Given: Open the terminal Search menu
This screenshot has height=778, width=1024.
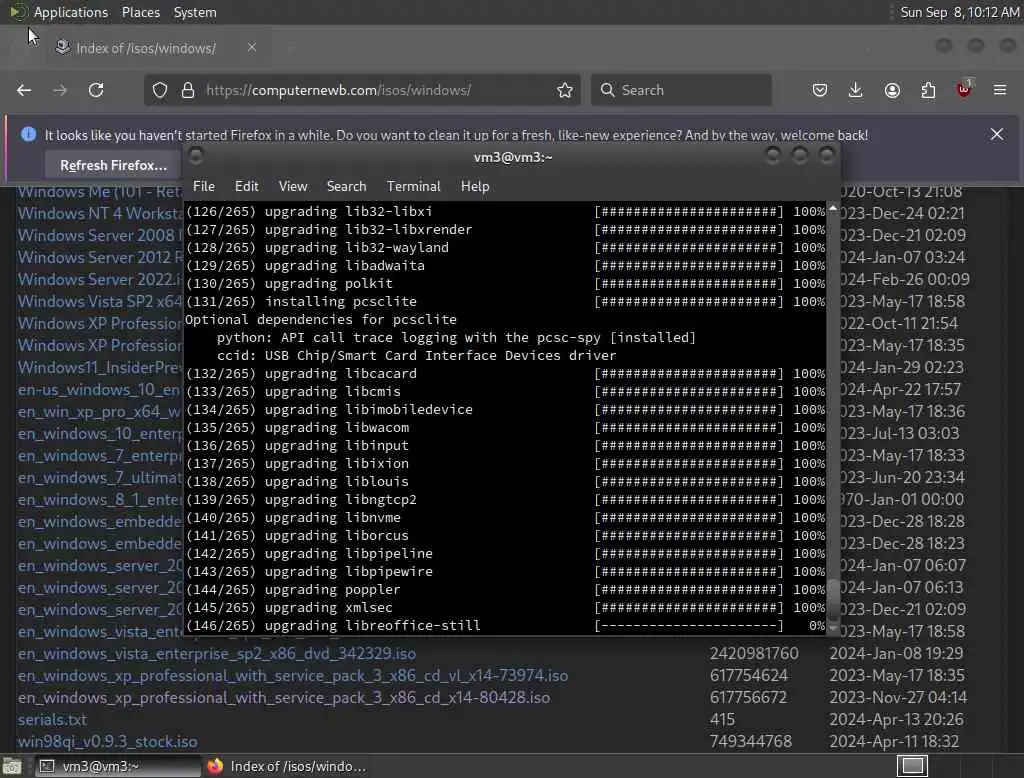Looking at the screenshot, I should [x=346, y=186].
